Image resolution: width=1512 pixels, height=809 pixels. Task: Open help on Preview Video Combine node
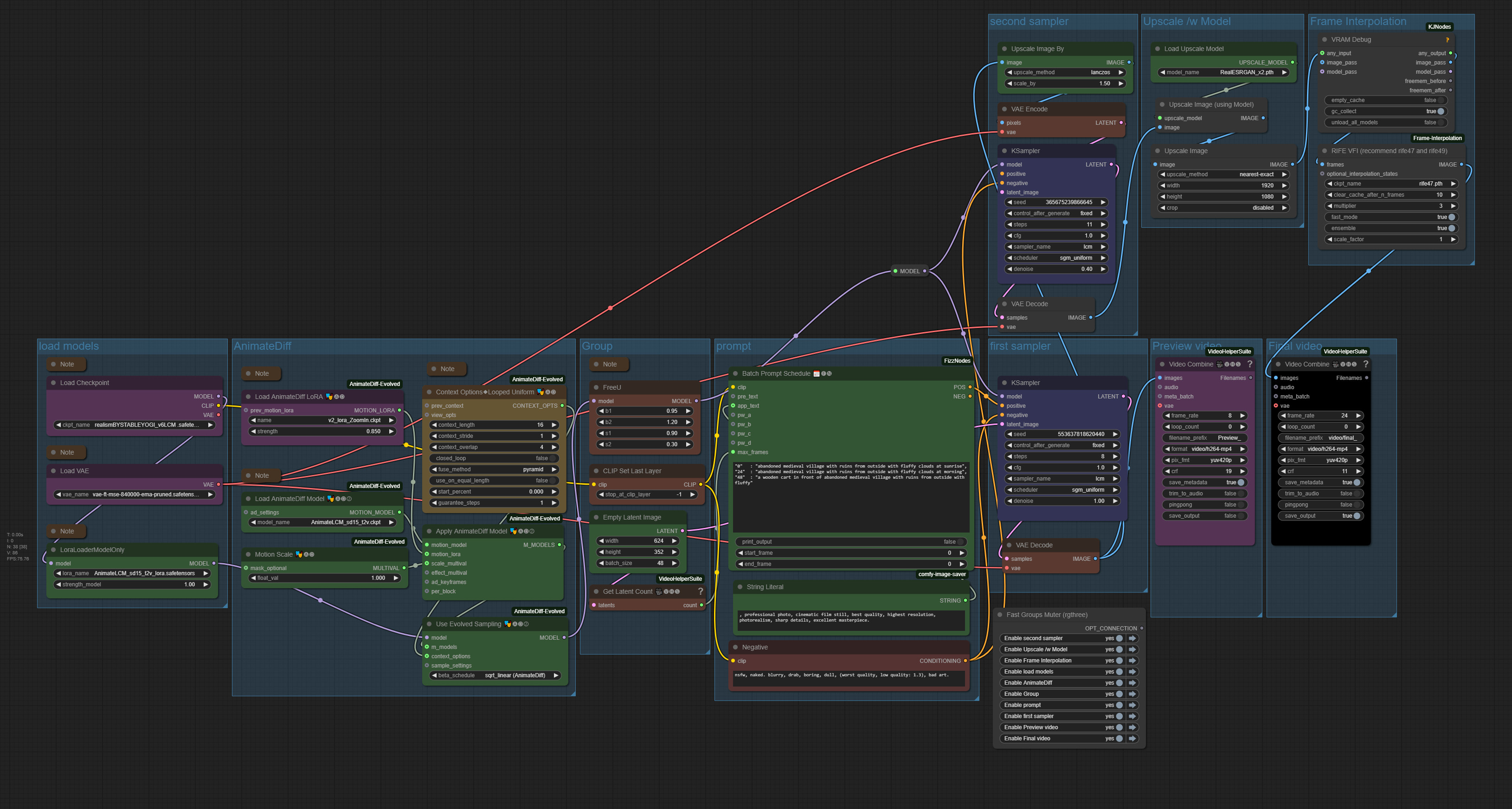click(x=1249, y=364)
